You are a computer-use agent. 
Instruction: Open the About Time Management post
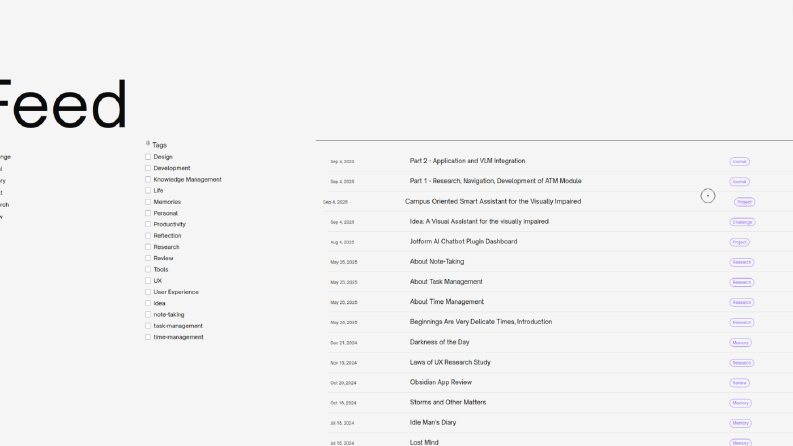447,302
